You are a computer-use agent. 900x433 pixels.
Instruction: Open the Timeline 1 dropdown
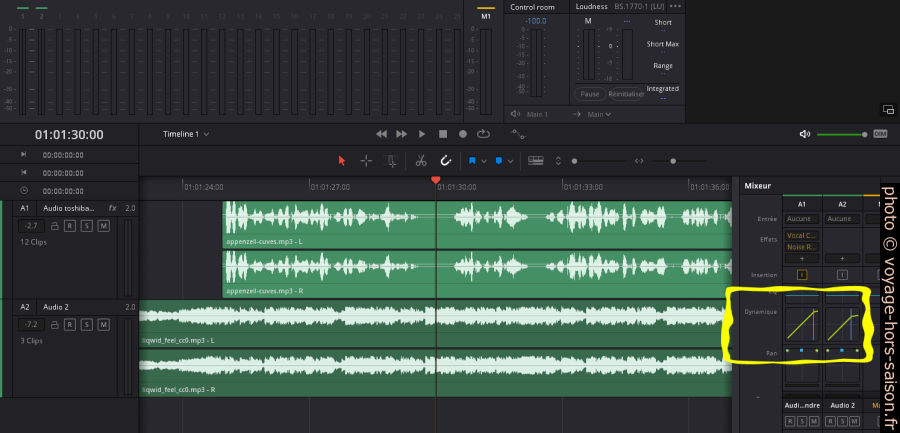pos(186,134)
